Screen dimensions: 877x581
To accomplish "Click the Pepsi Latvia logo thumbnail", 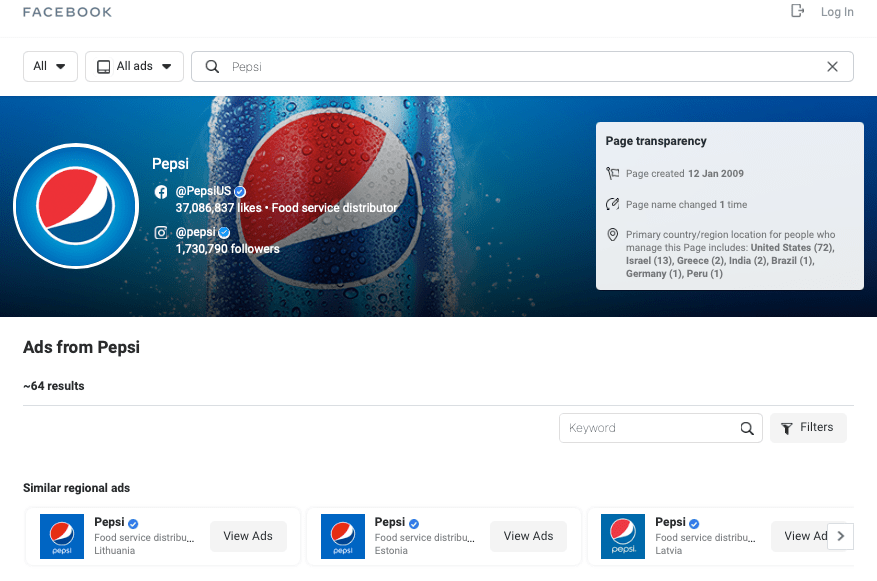I will click(x=623, y=536).
